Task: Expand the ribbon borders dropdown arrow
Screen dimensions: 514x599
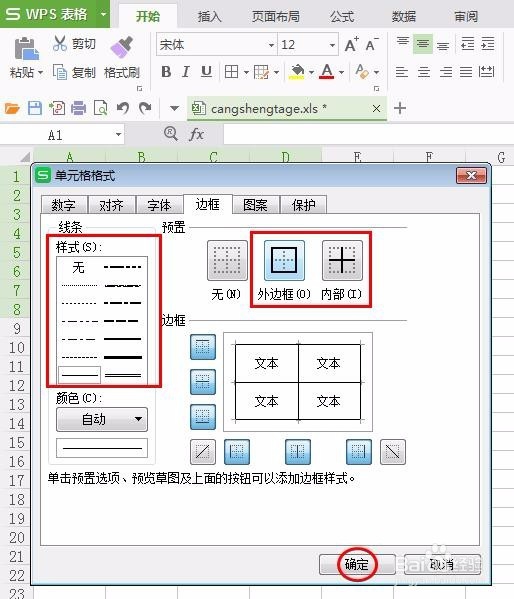Action: (x=246, y=72)
